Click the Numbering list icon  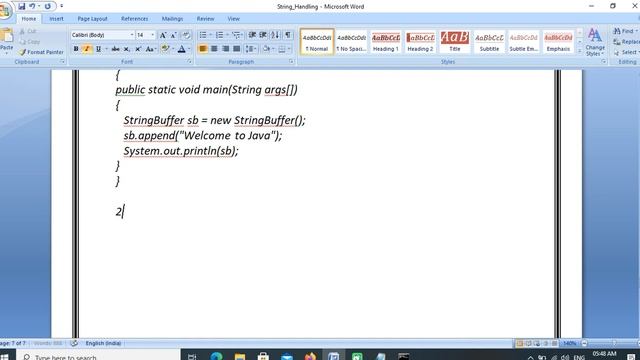pos(219,35)
